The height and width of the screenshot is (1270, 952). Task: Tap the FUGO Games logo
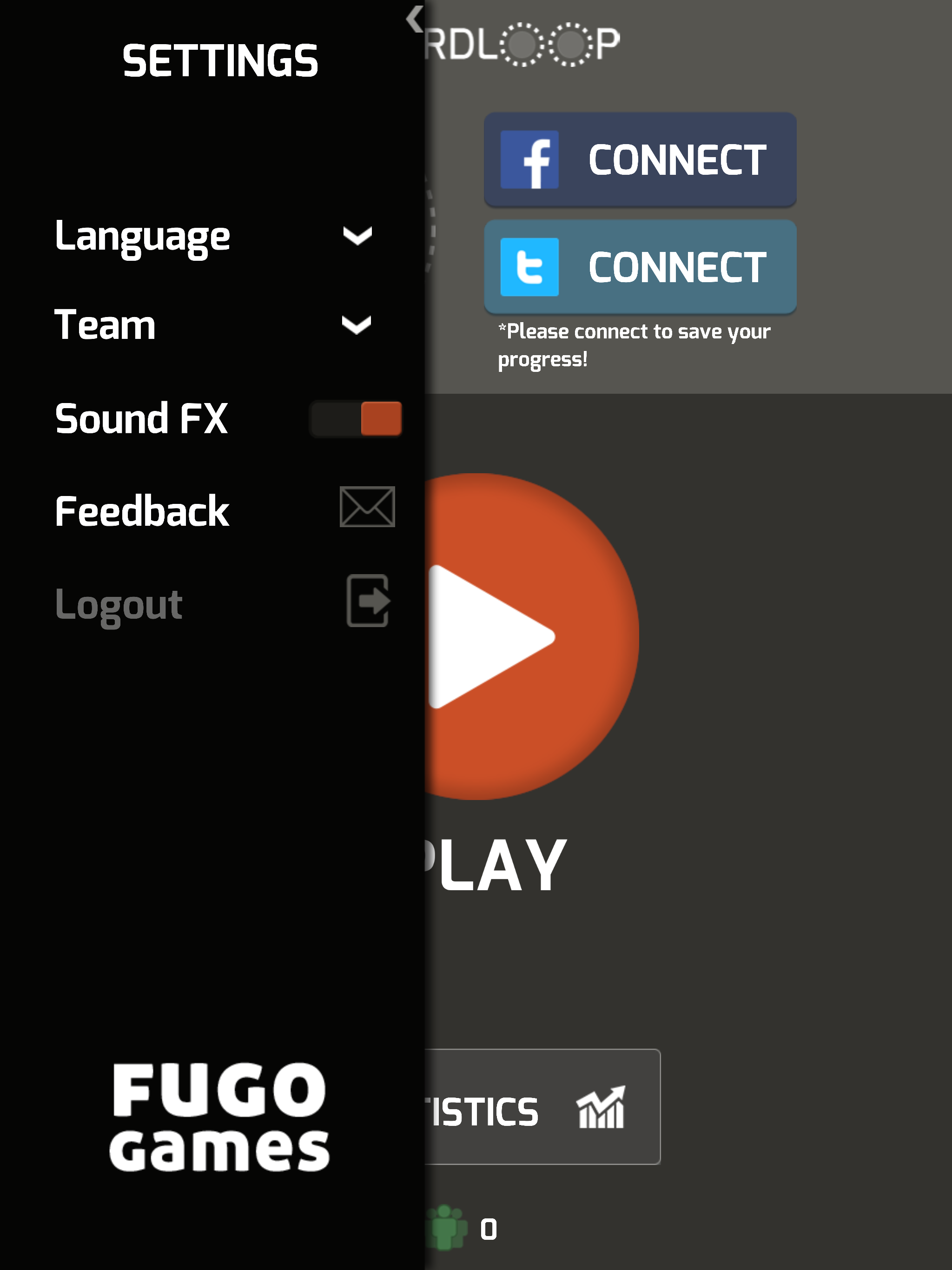[x=219, y=1117]
